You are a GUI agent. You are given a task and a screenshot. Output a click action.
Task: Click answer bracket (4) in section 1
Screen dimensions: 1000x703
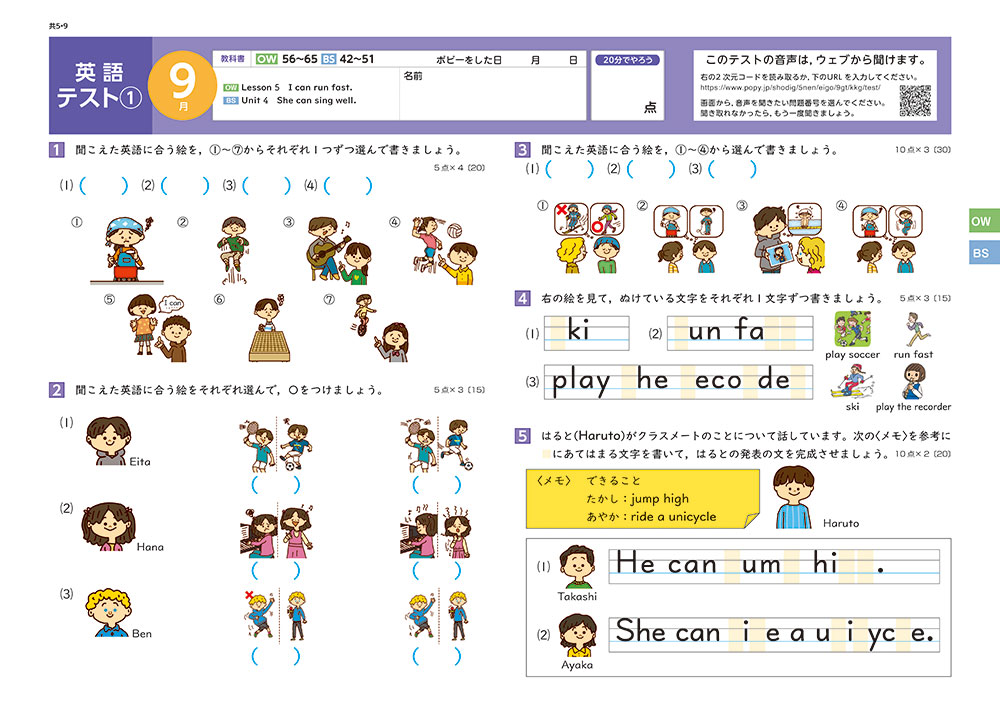pos(348,186)
